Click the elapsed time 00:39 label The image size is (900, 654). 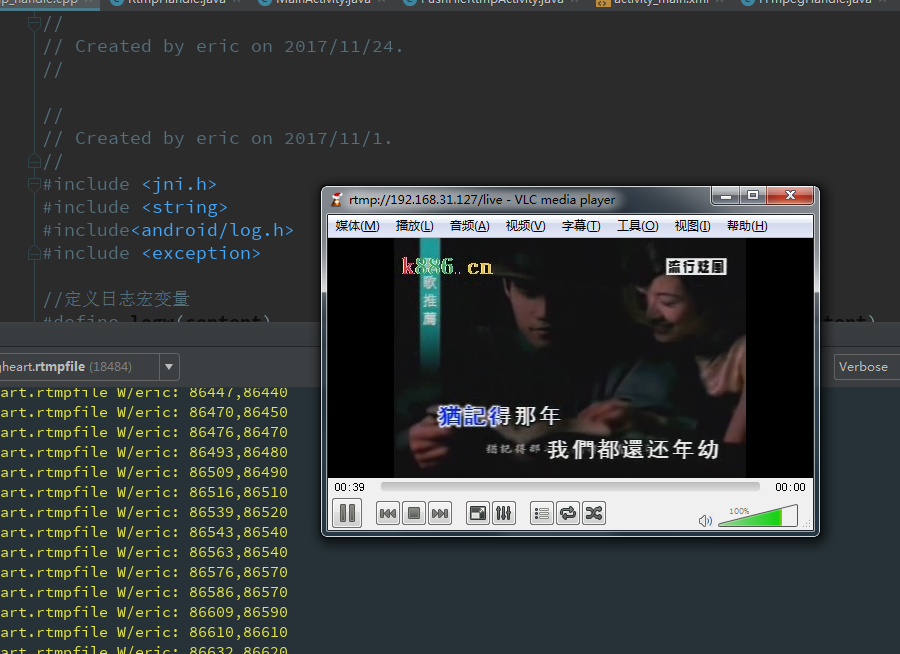pyautogui.click(x=350, y=487)
